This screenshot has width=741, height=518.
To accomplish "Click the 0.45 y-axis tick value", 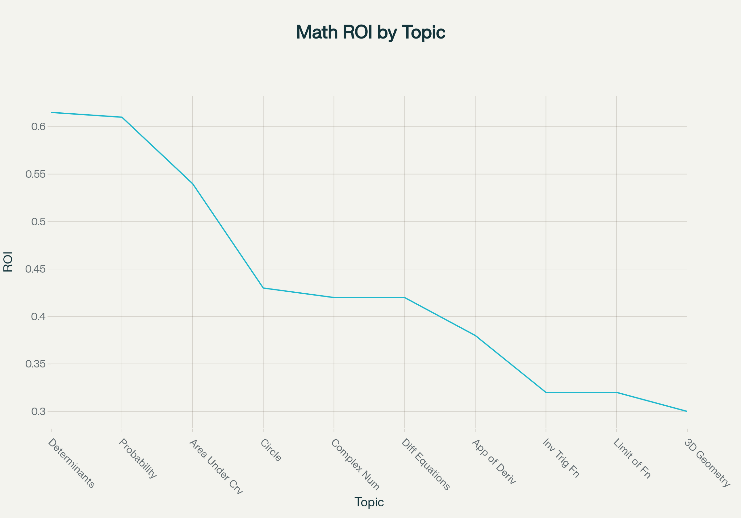I will 35,269.
